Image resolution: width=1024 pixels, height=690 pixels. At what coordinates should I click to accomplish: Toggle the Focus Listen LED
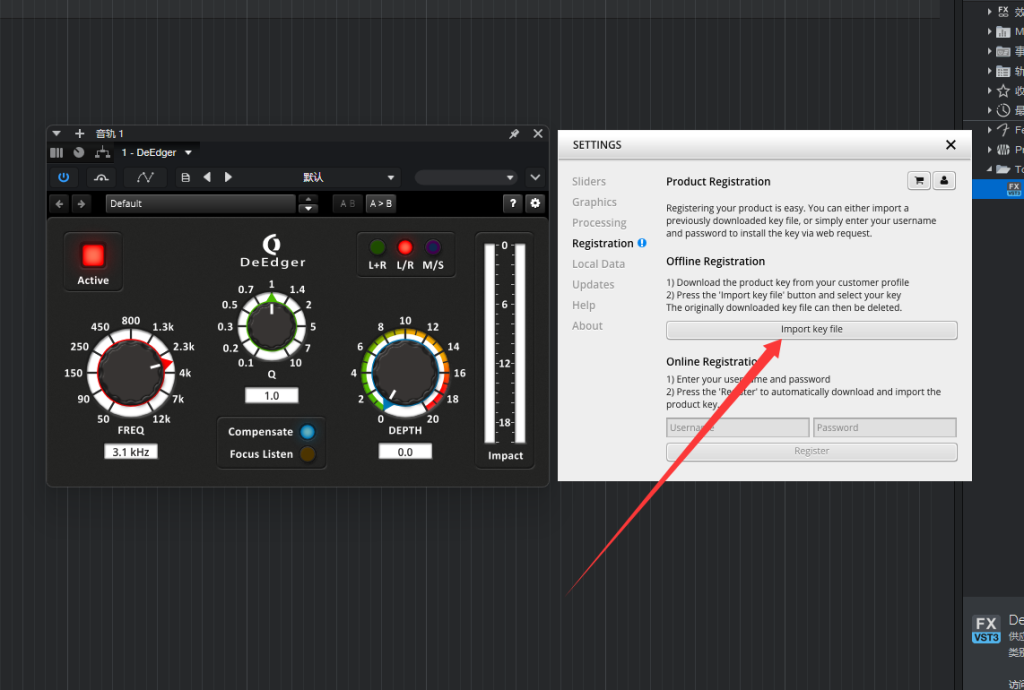click(307, 454)
